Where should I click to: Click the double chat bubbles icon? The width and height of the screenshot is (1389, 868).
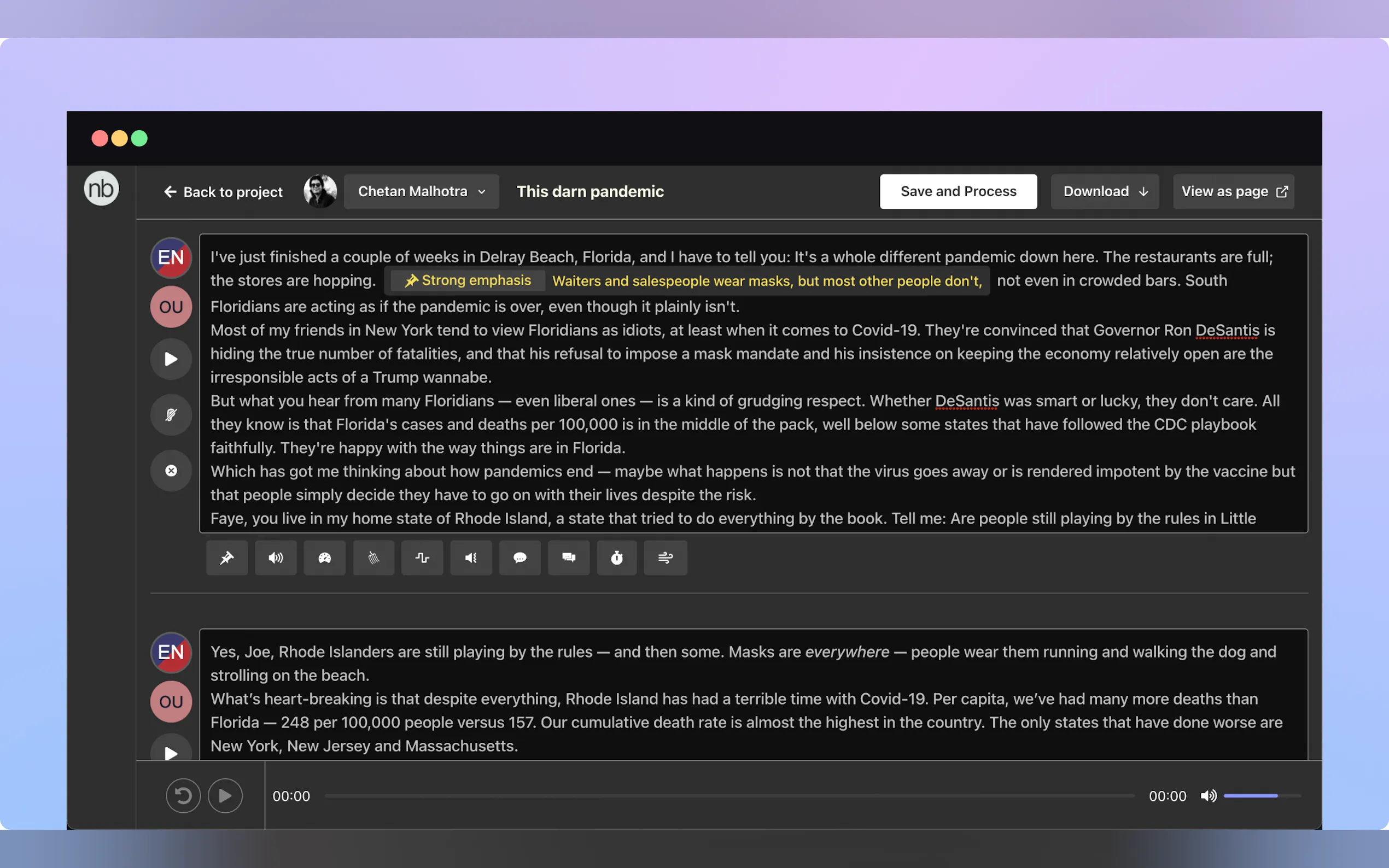(x=569, y=558)
